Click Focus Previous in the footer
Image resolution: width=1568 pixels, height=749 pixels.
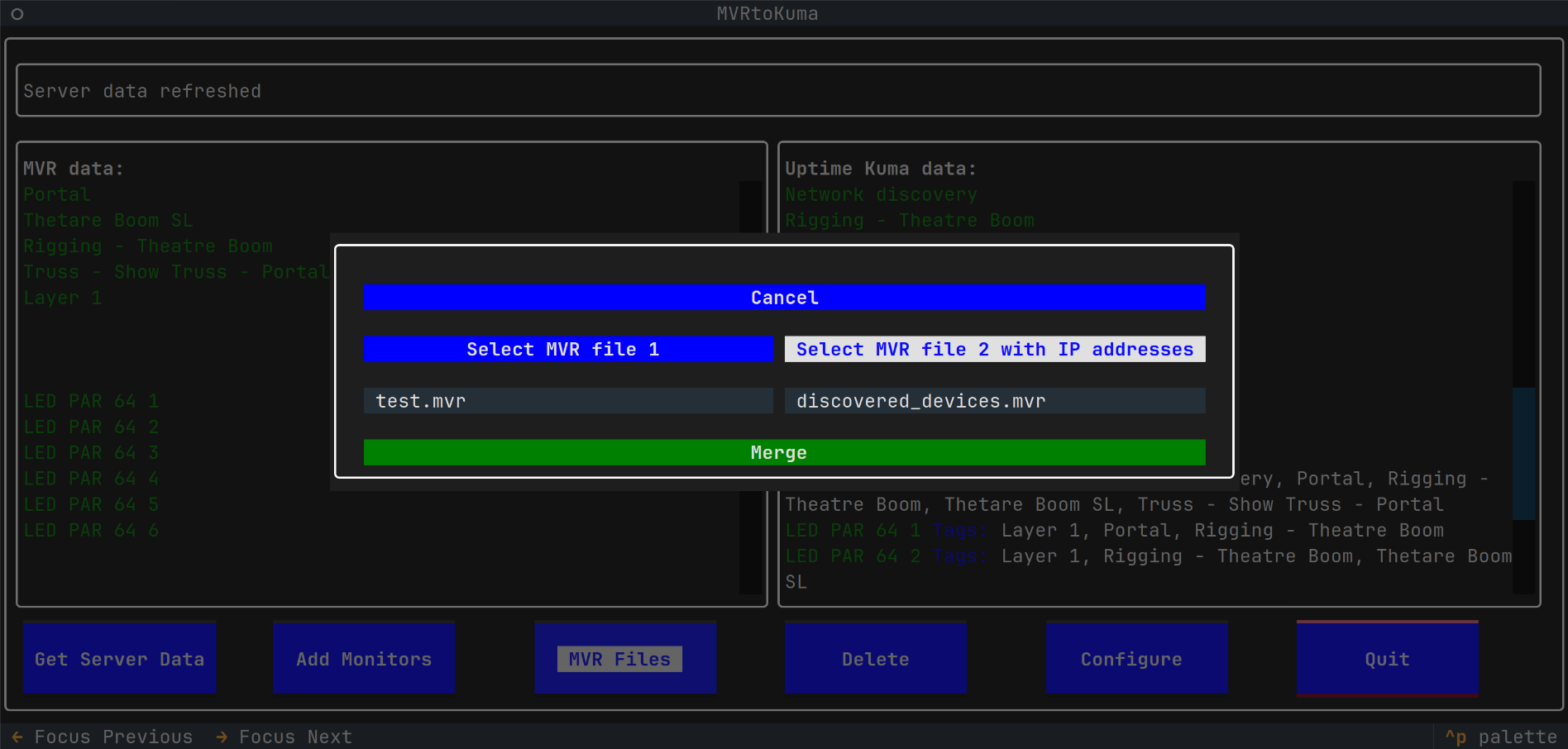click(x=103, y=737)
